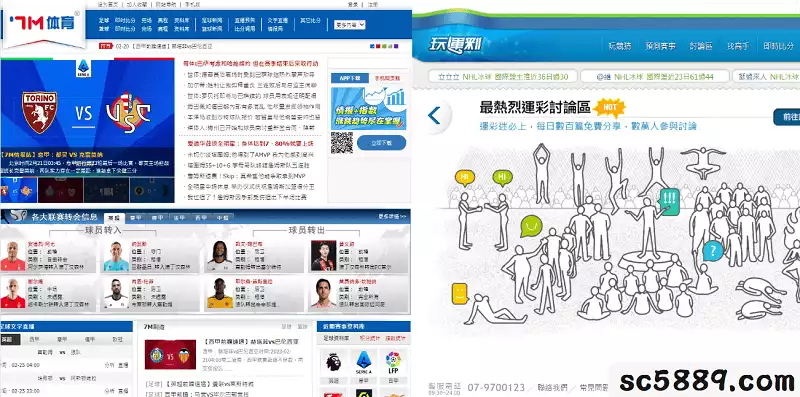Image resolution: width=800 pixels, height=397 pixels.
Task: Click the blue 立即下载 button
Action: point(382,143)
